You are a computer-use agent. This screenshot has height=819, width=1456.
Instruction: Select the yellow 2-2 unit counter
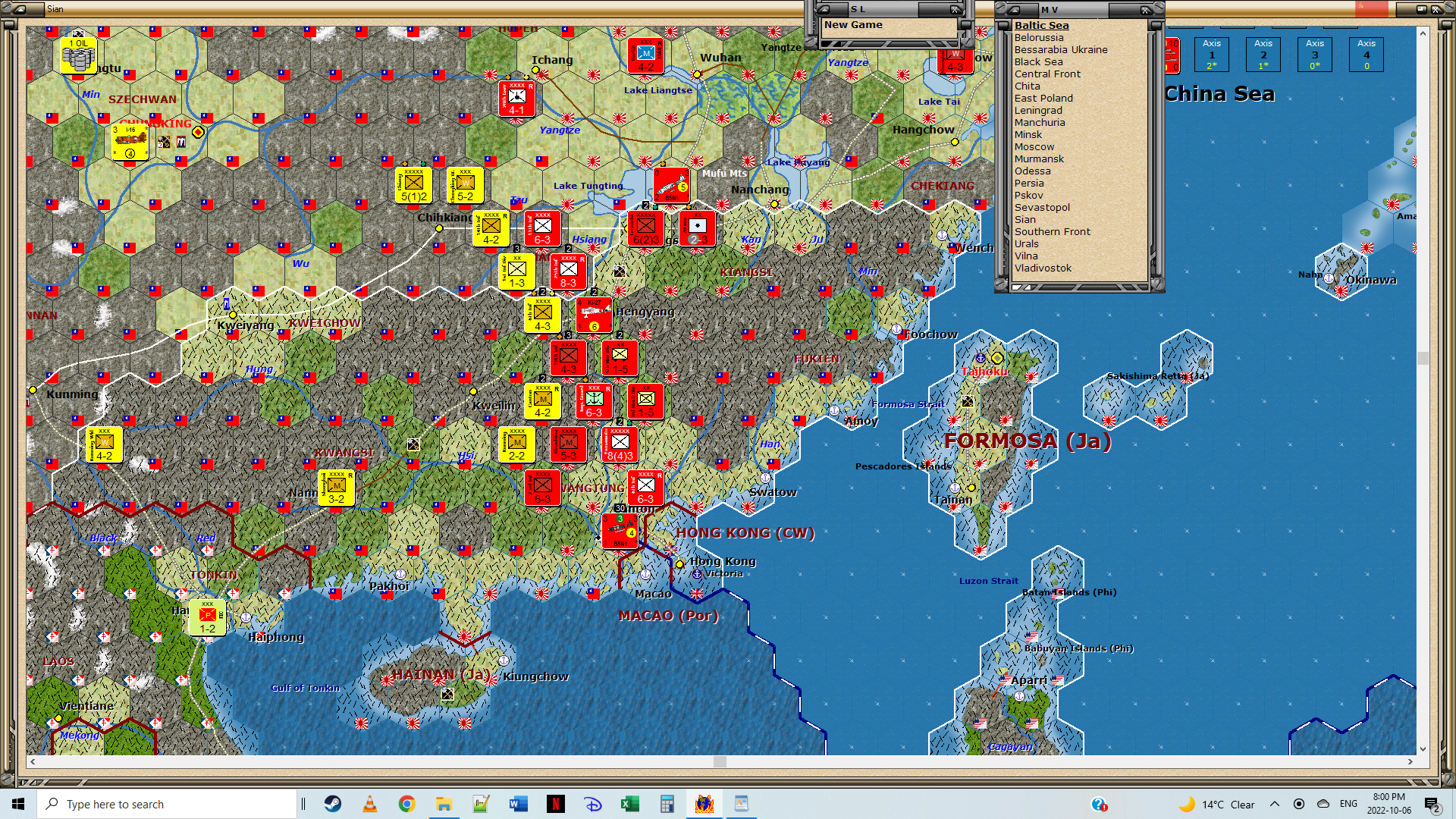(x=516, y=444)
